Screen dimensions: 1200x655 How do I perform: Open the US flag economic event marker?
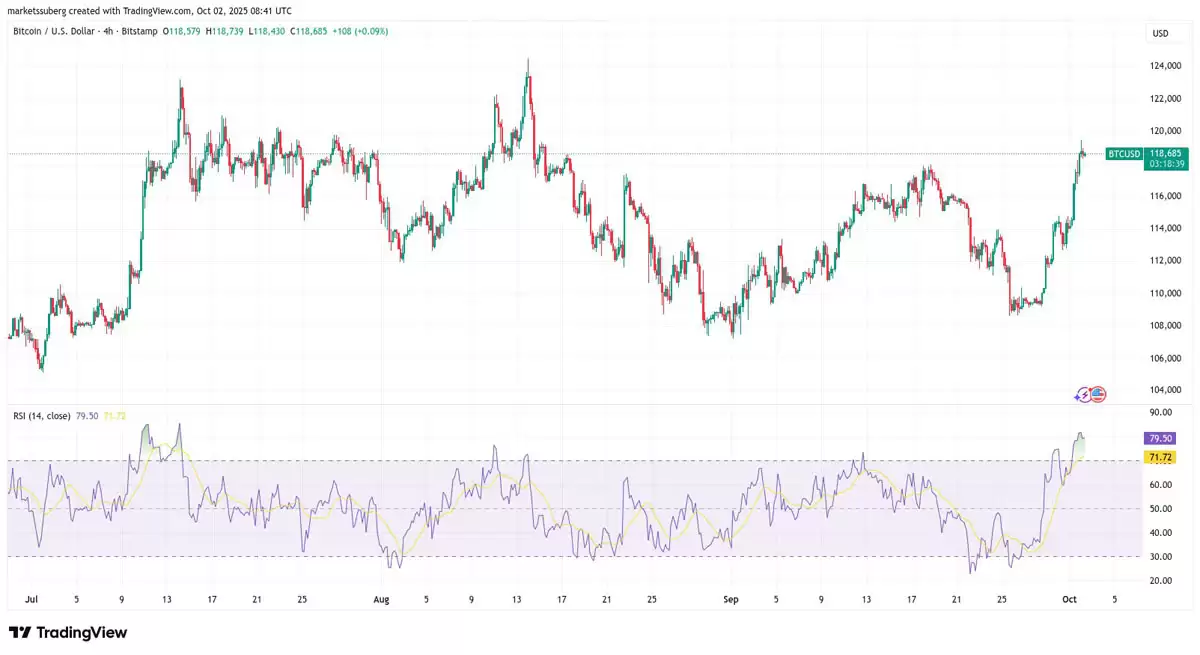click(1098, 394)
